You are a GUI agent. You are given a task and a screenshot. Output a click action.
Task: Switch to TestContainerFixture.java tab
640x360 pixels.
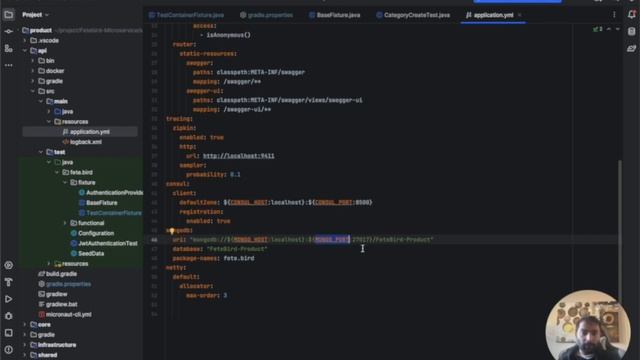187,15
